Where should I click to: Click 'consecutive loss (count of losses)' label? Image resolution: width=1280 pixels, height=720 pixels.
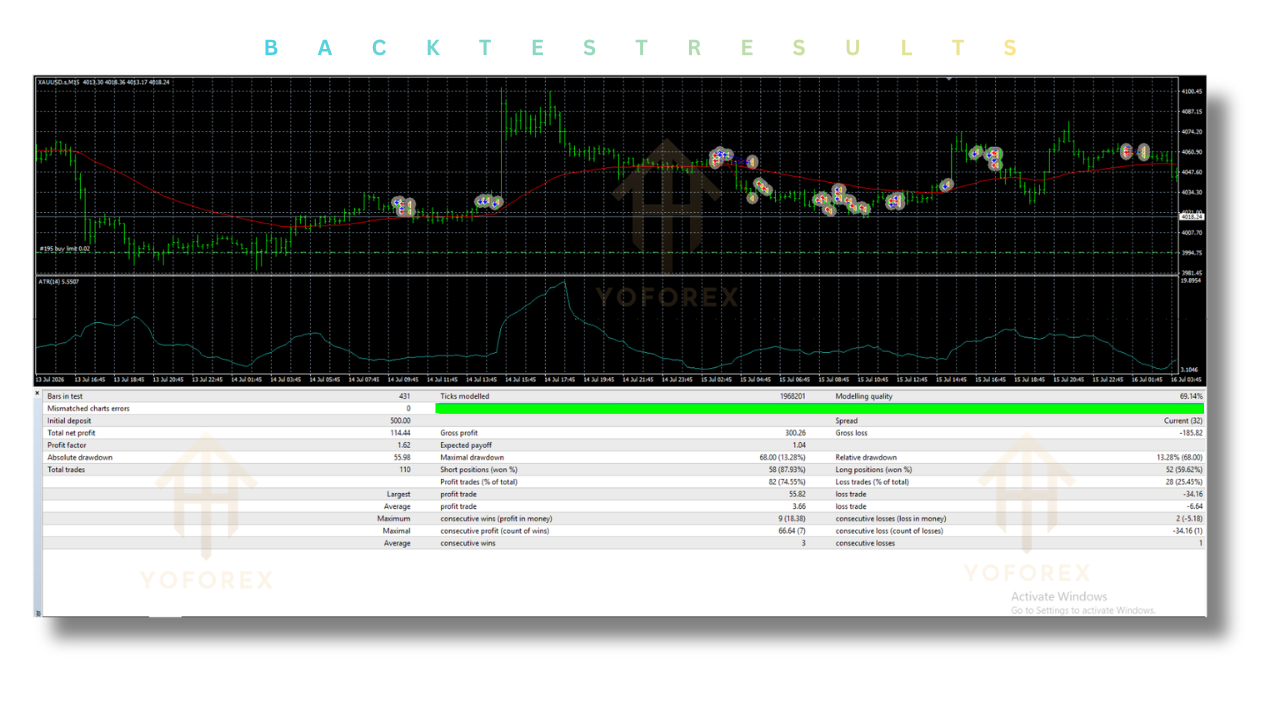pos(888,530)
